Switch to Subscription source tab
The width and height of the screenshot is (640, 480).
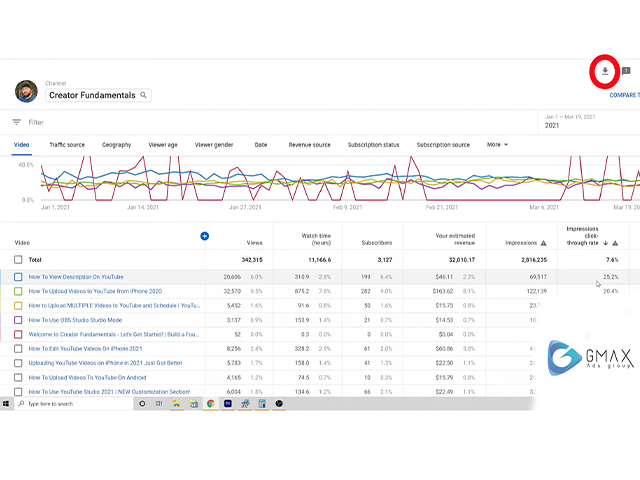(443, 145)
